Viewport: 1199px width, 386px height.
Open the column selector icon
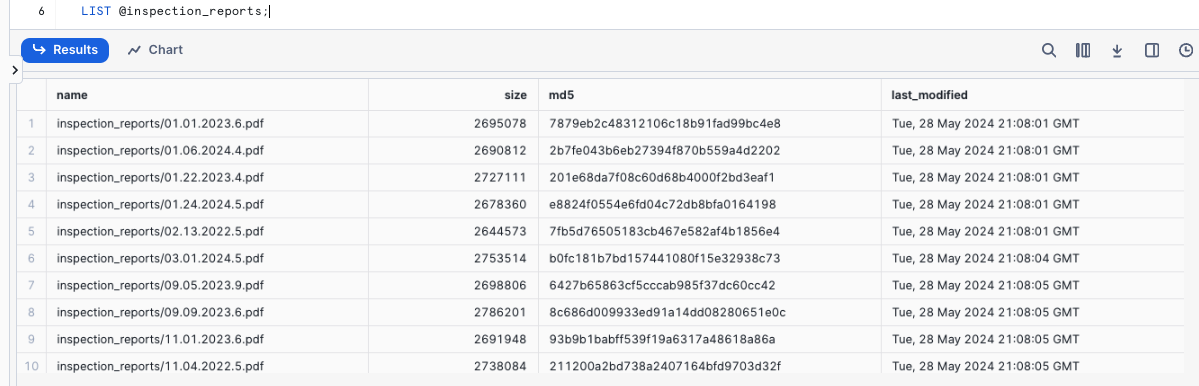(x=1083, y=50)
